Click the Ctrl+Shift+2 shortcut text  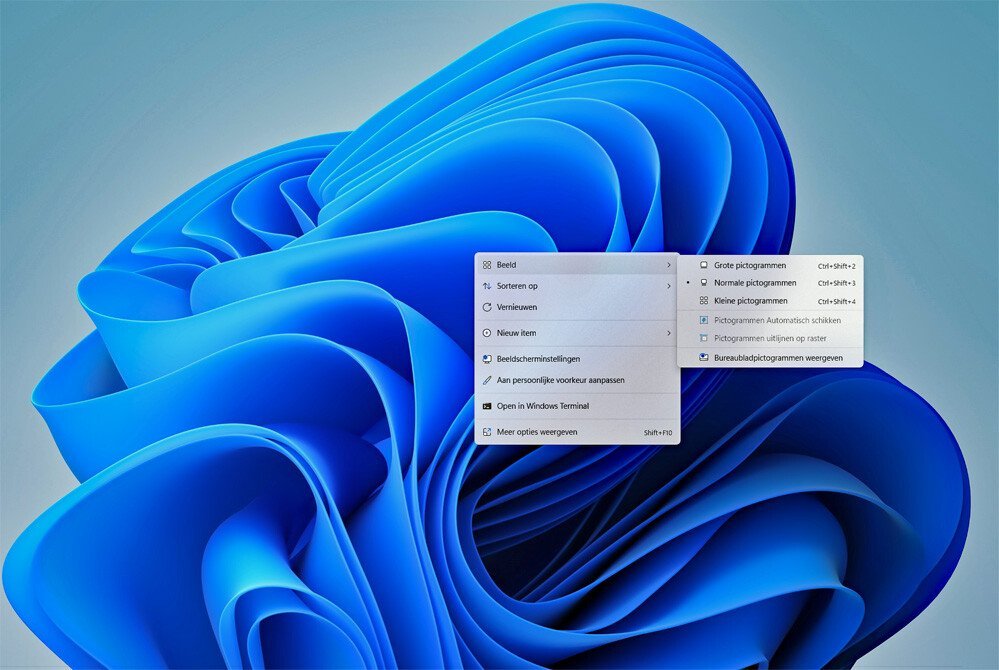[837, 266]
